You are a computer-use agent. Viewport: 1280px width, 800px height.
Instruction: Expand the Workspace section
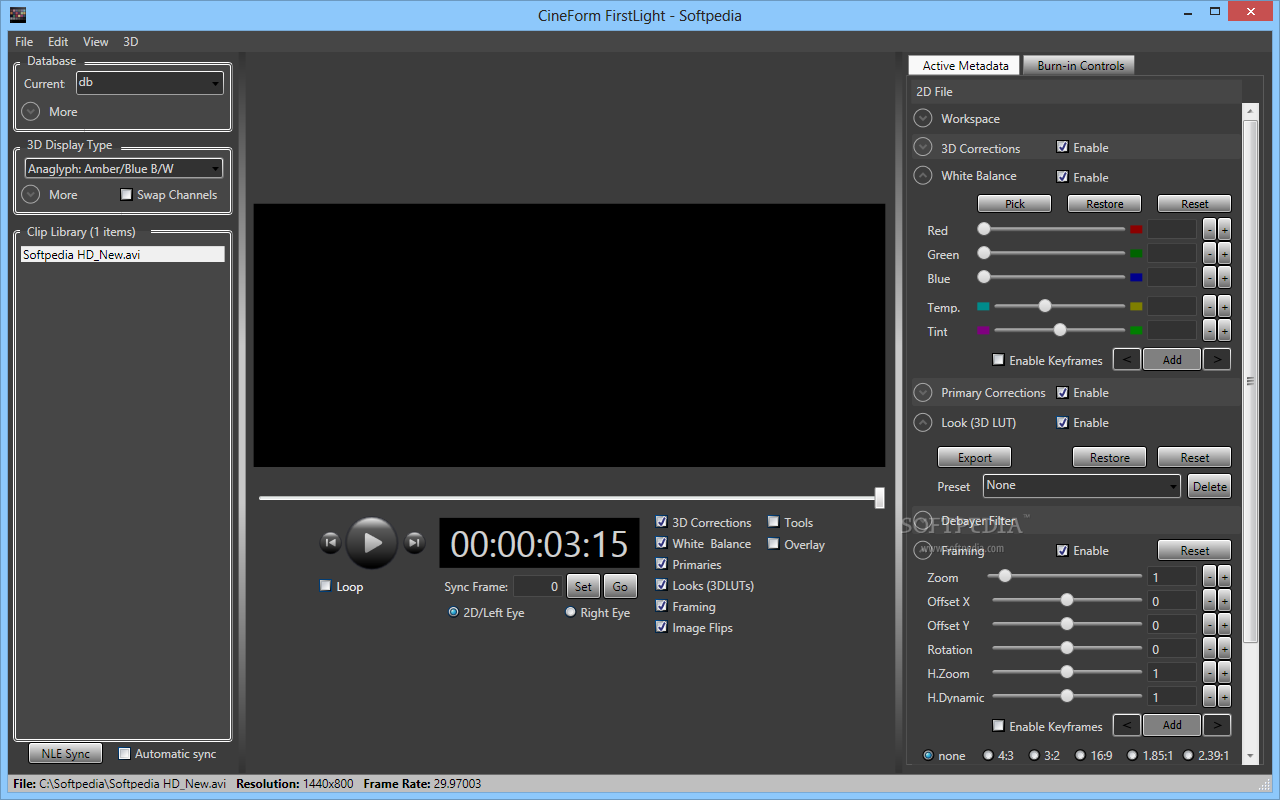tap(923, 118)
